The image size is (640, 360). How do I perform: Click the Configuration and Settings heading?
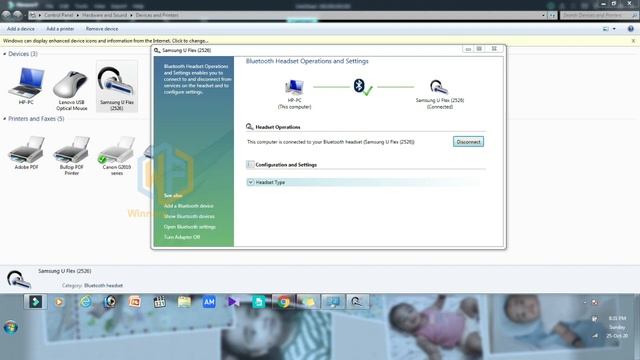(x=286, y=165)
